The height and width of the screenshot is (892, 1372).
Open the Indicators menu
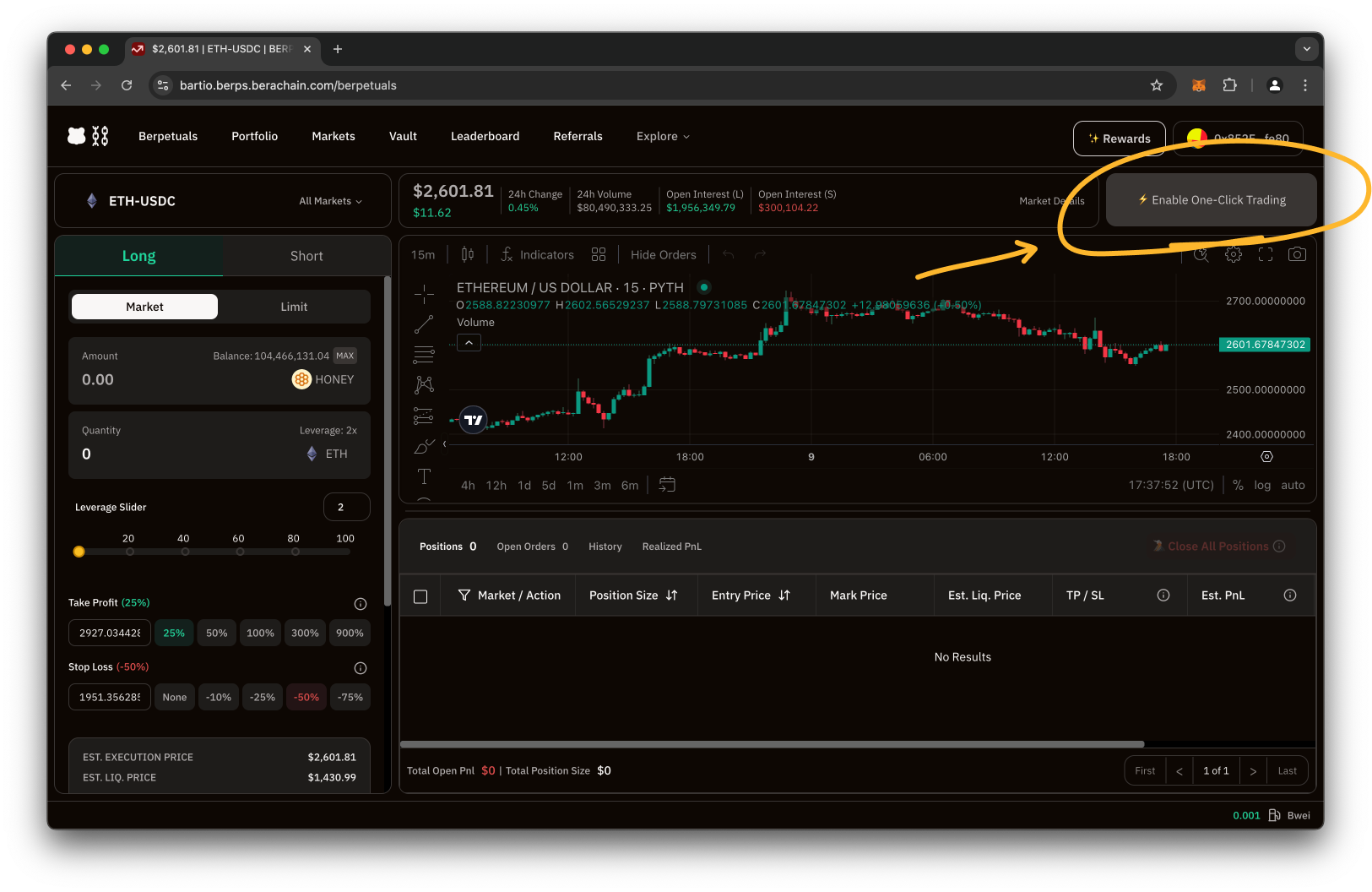pos(538,254)
